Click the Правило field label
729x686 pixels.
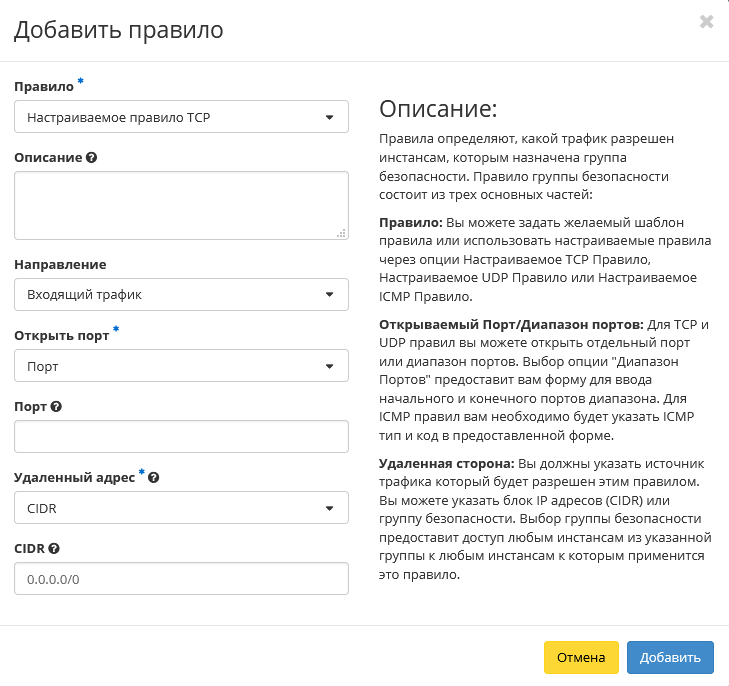pos(44,87)
